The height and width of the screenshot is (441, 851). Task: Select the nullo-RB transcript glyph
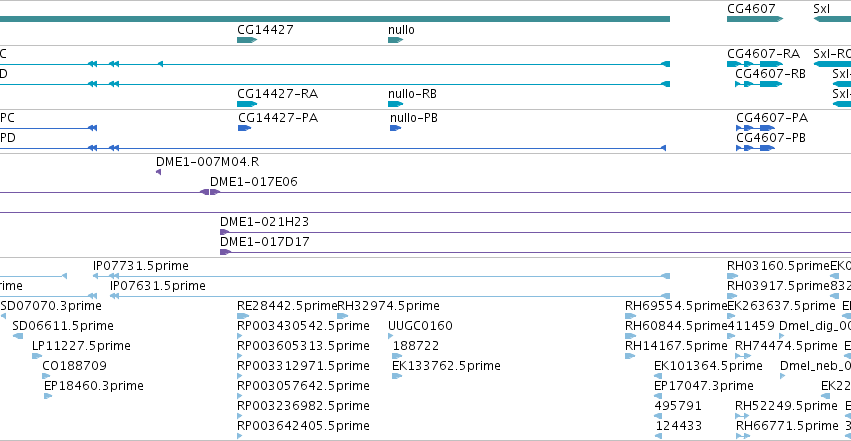coord(396,104)
